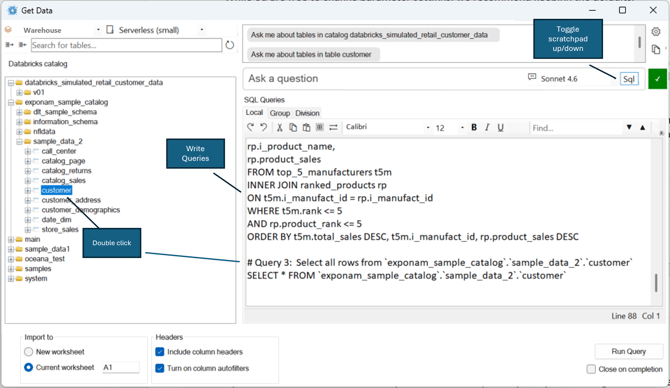Submit question with green checkmark button
Image resolution: width=670 pixels, height=388 pixels.
click(x=657, y=79)
